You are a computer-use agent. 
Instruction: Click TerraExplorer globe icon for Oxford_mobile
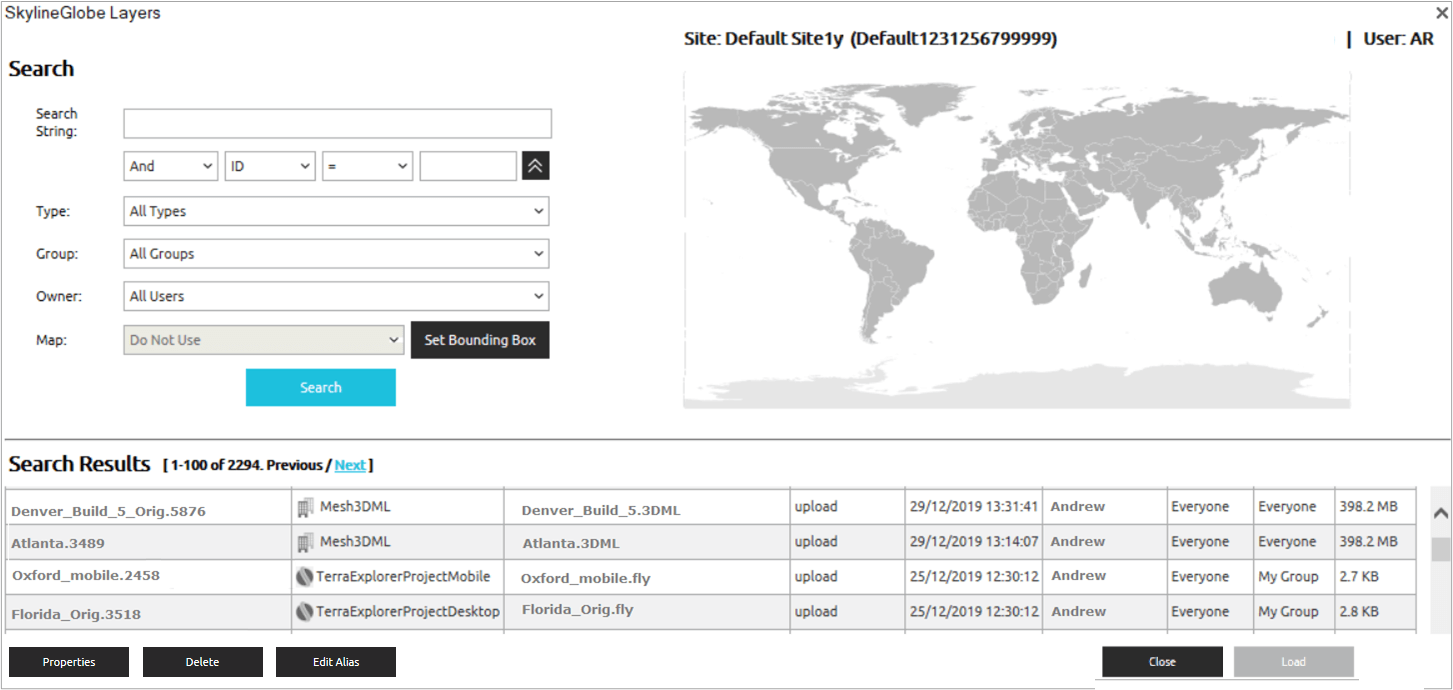(306, 577)
